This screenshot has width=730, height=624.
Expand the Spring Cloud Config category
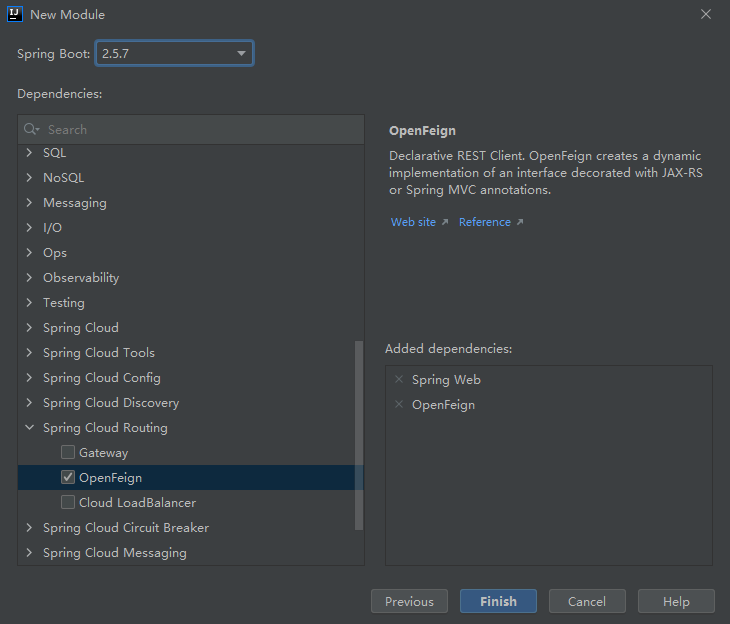click(x=29, y=378)
